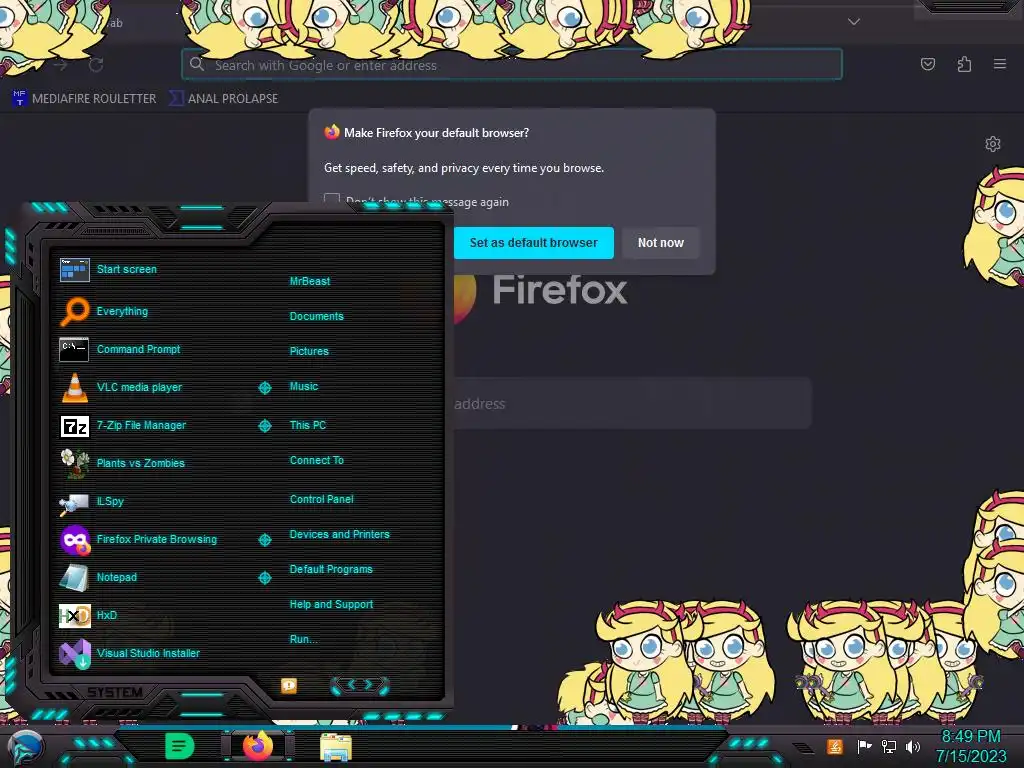Image resolution: width=1024 pixels, height=768 pixels.
Task: Open volume speaker tray icon
Action: (x=913, y=746)
